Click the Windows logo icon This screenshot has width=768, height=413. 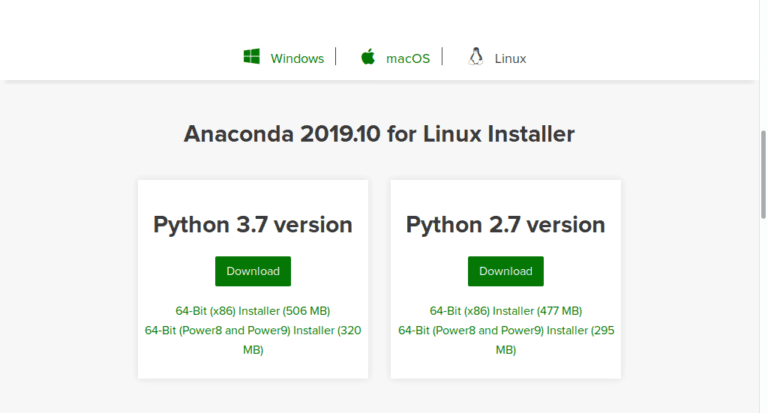click(252, 56)
